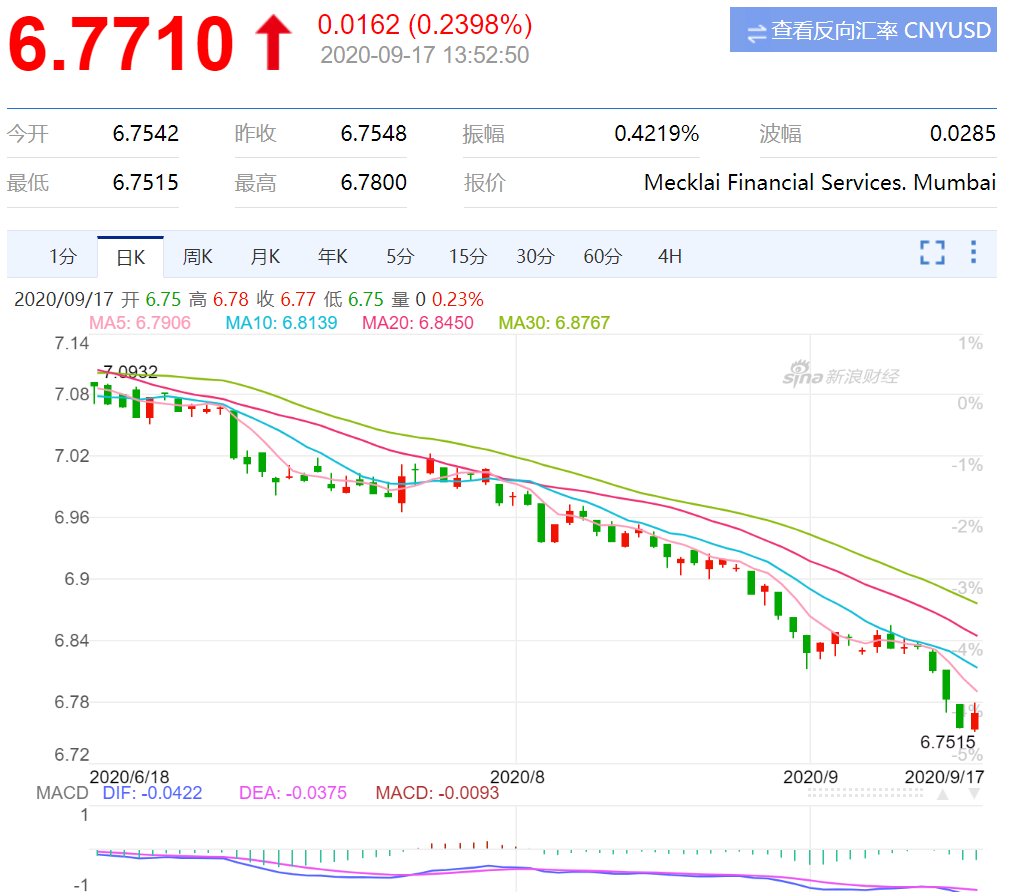Select the 60分 interval tab

click(x=602, y=257)
